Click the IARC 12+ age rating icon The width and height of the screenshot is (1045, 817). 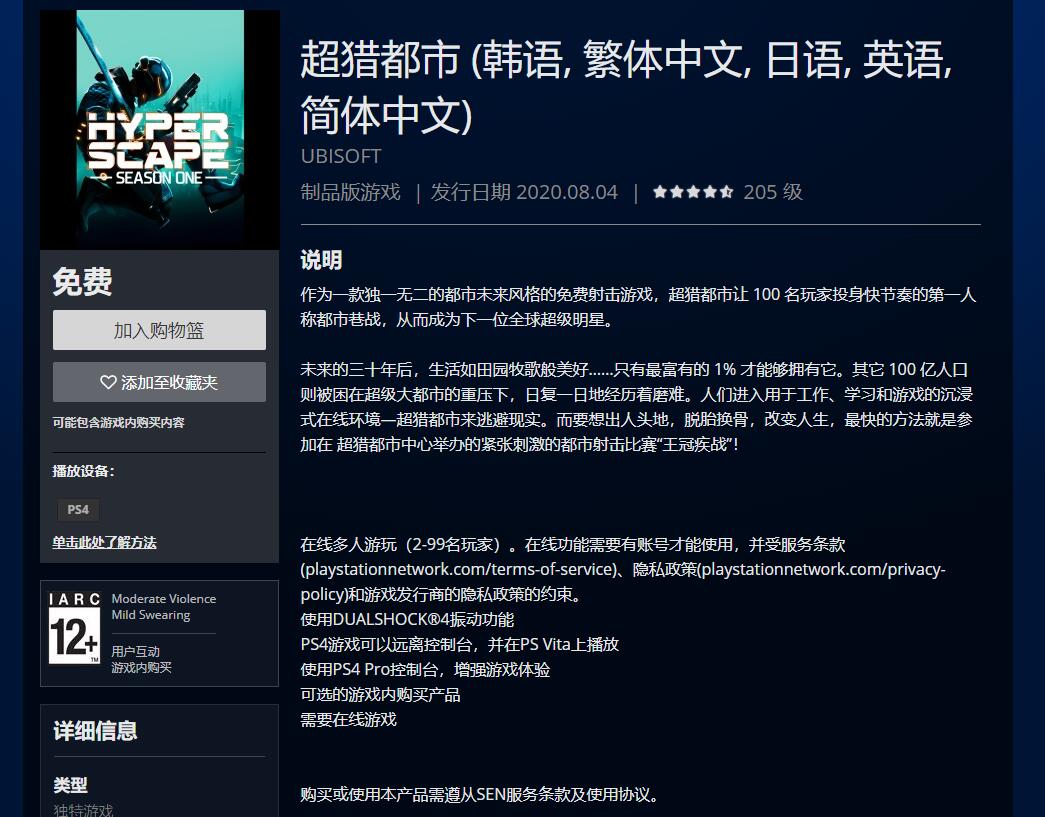click(x=75, y=628)
